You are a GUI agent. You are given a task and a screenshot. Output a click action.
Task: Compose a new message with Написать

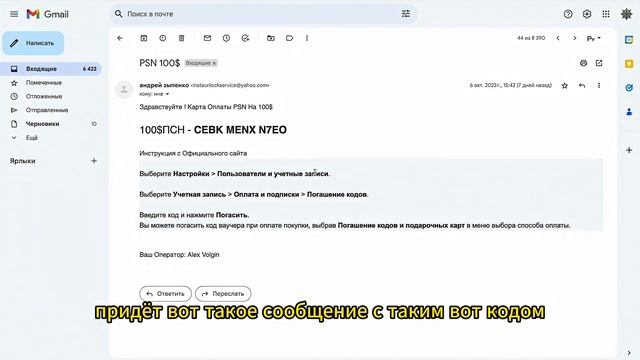(x=33, y=43)
